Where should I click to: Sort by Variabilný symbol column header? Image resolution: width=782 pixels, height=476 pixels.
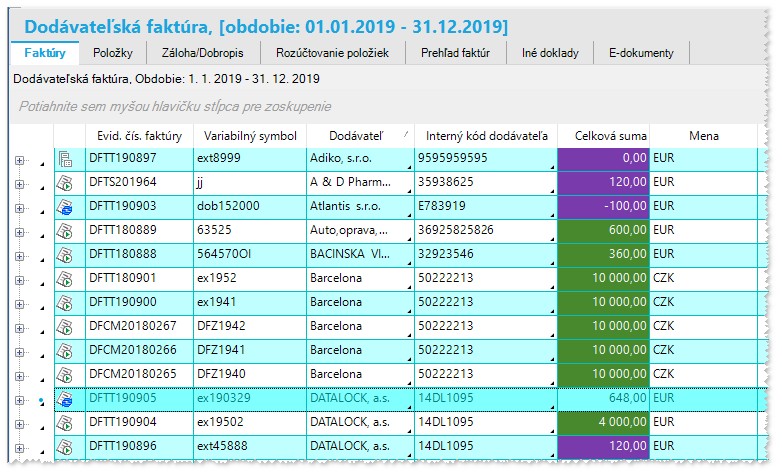[250, 136]
